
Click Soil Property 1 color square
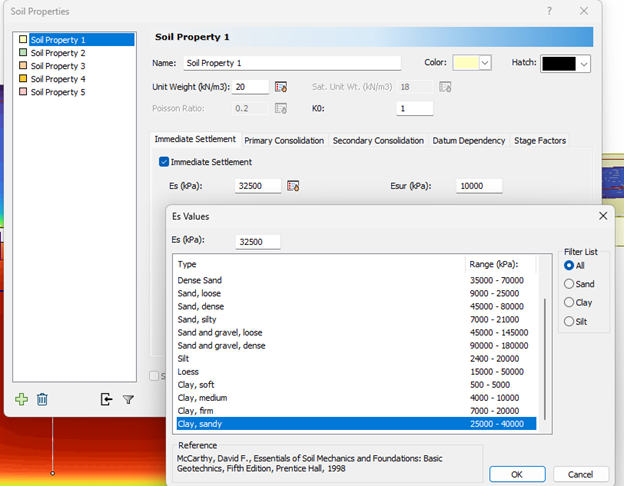[23, 39]
